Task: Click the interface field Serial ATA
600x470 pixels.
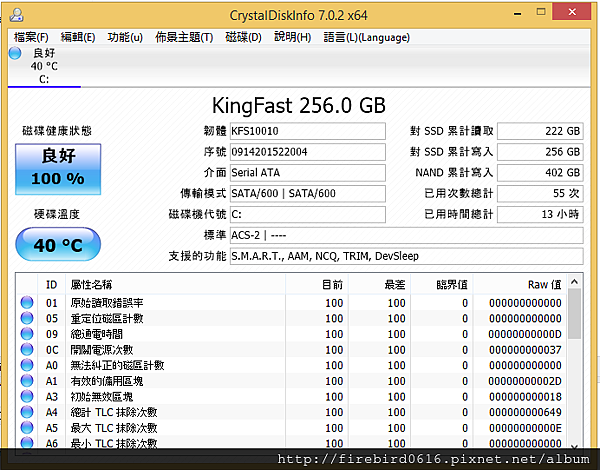Action: pos(308,173)
